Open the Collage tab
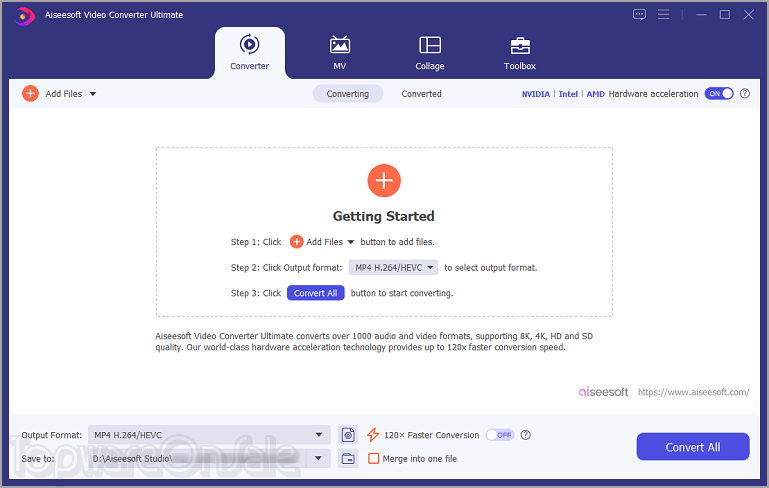 click(x=430, y=53)
